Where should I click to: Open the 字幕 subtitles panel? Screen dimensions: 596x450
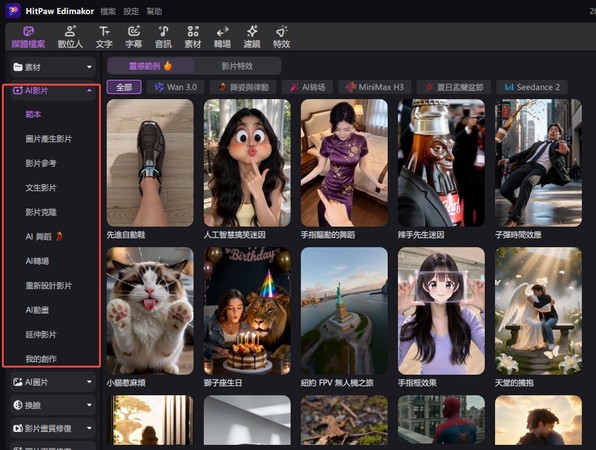133,37
